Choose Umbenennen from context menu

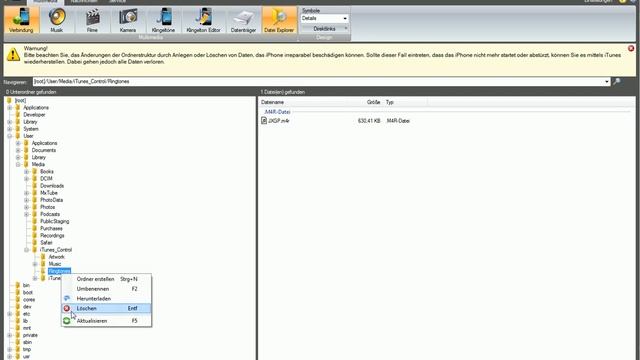107,289
